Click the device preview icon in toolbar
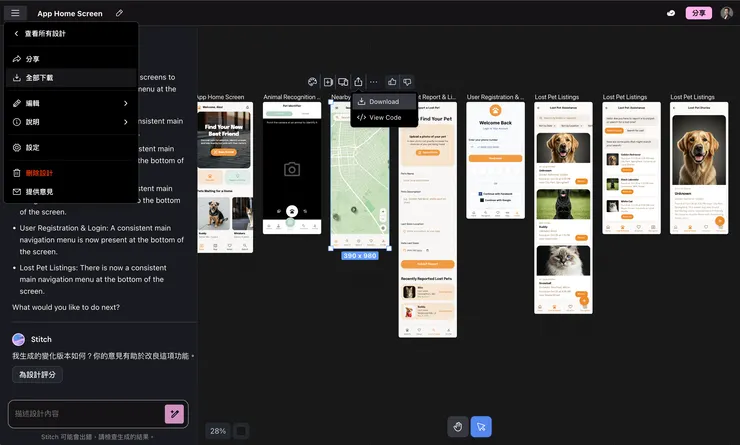Image resolution: width=740 pixels, height=445 pixels. point(343,82)
